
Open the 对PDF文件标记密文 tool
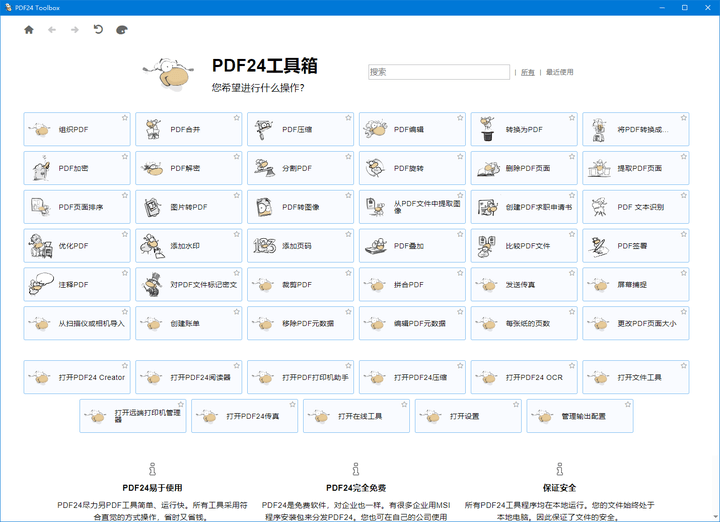(188, 285)
